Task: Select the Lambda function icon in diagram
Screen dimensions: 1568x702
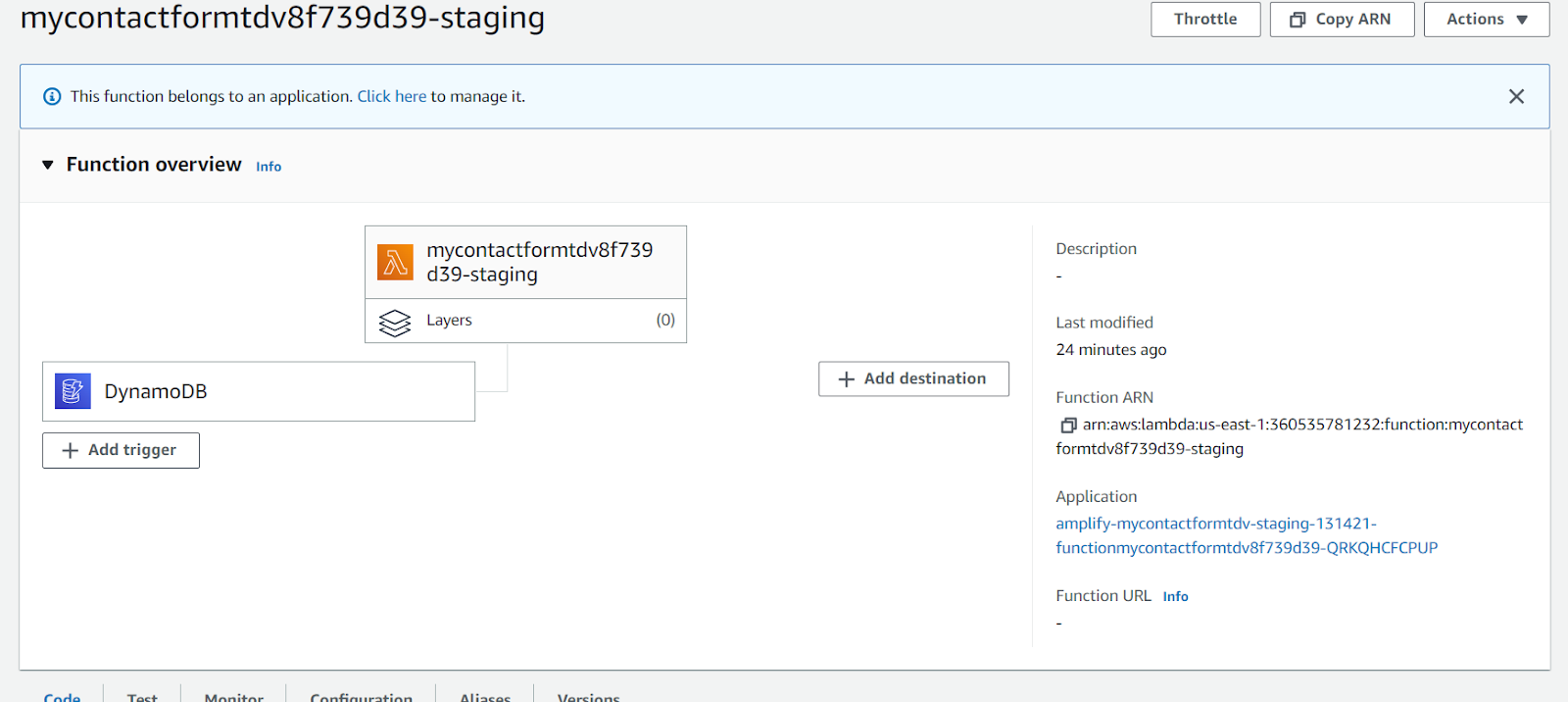Action: [396, 263]
